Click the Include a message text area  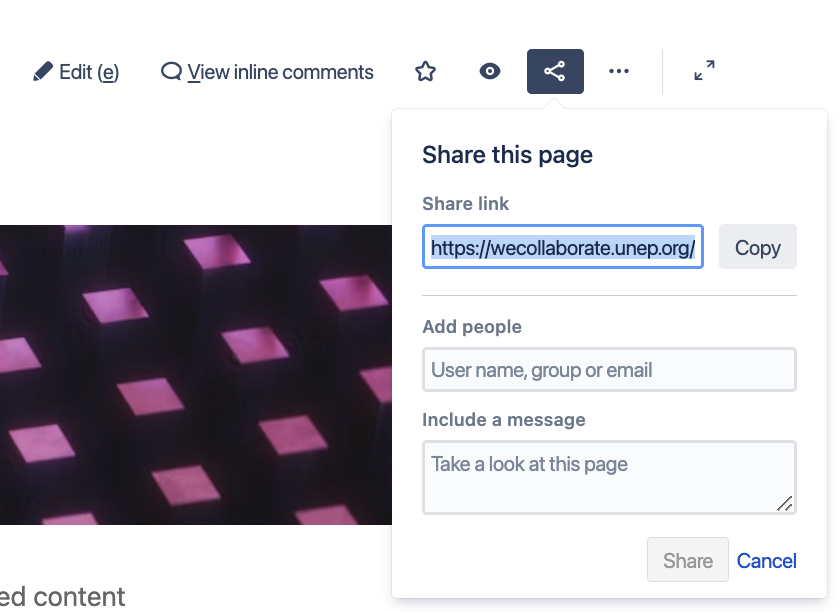pyautogui.click(x=609, y=477)
